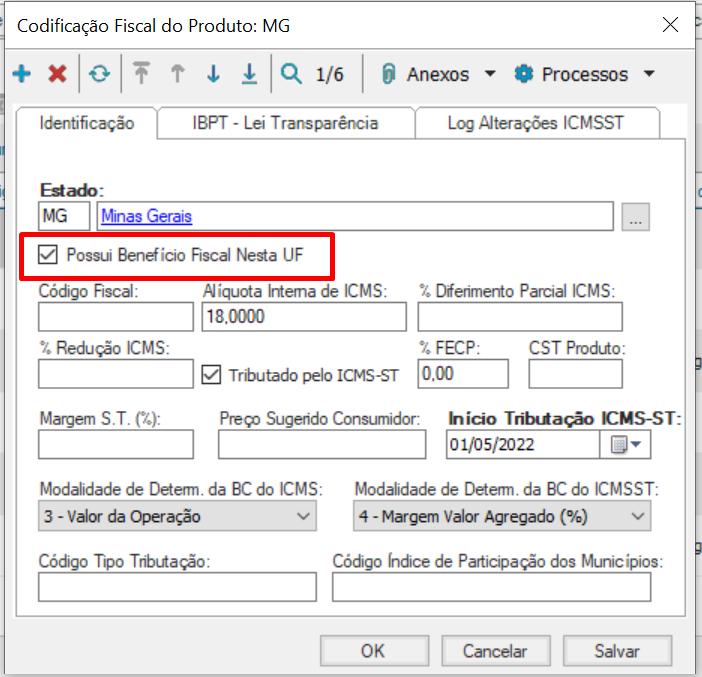This screenshot has height=677, width=702.
Task: Open the Minas Gerais link
Action: point(147,216)
